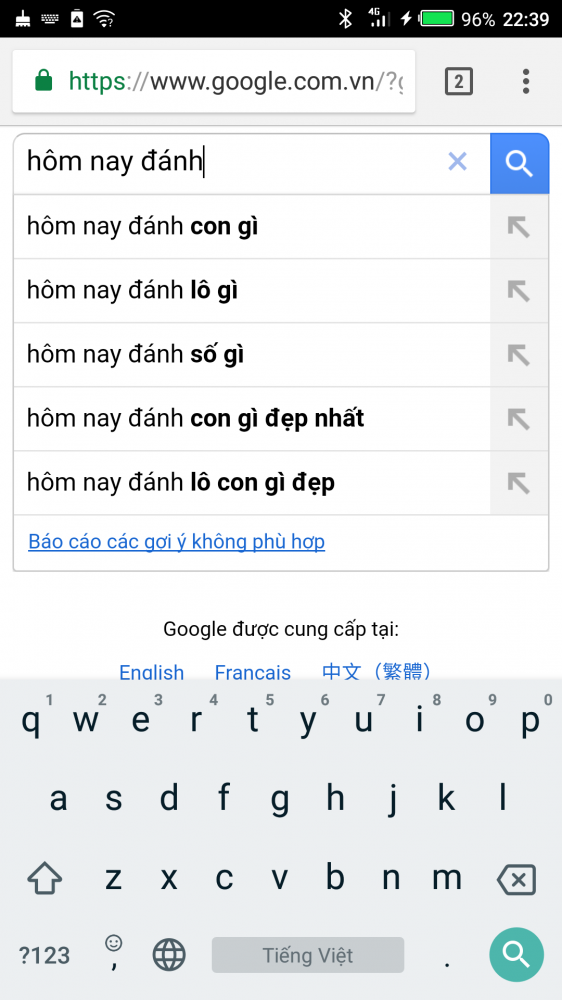Viewport: 562px width, 1000px height.
Task: Switch Google to English language link
Action: tap(152, 672)
